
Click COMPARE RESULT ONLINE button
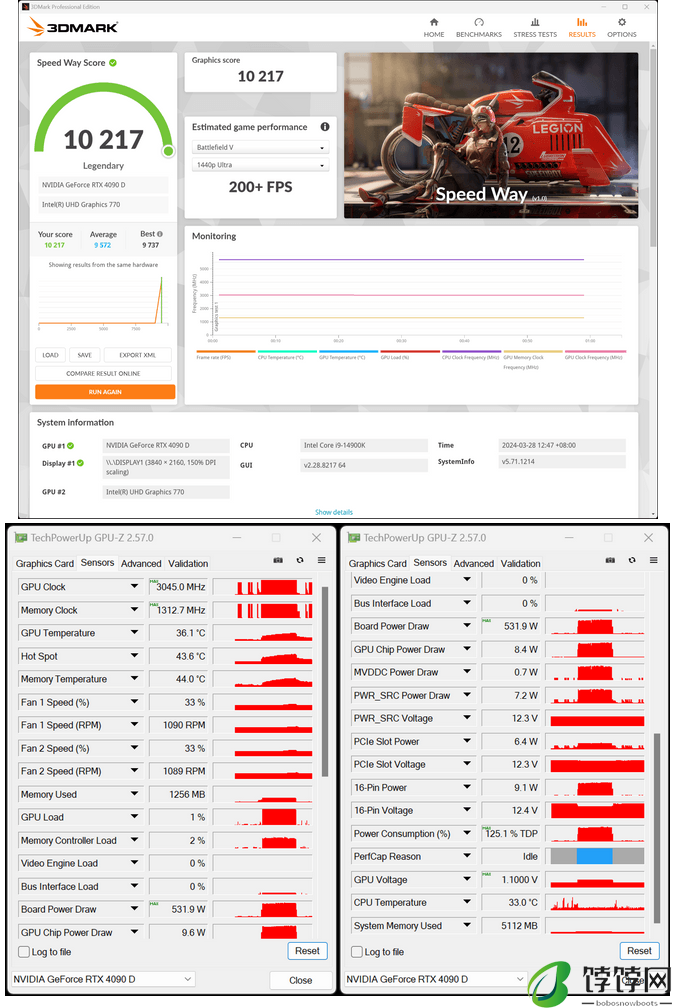[x=104, y=374]
